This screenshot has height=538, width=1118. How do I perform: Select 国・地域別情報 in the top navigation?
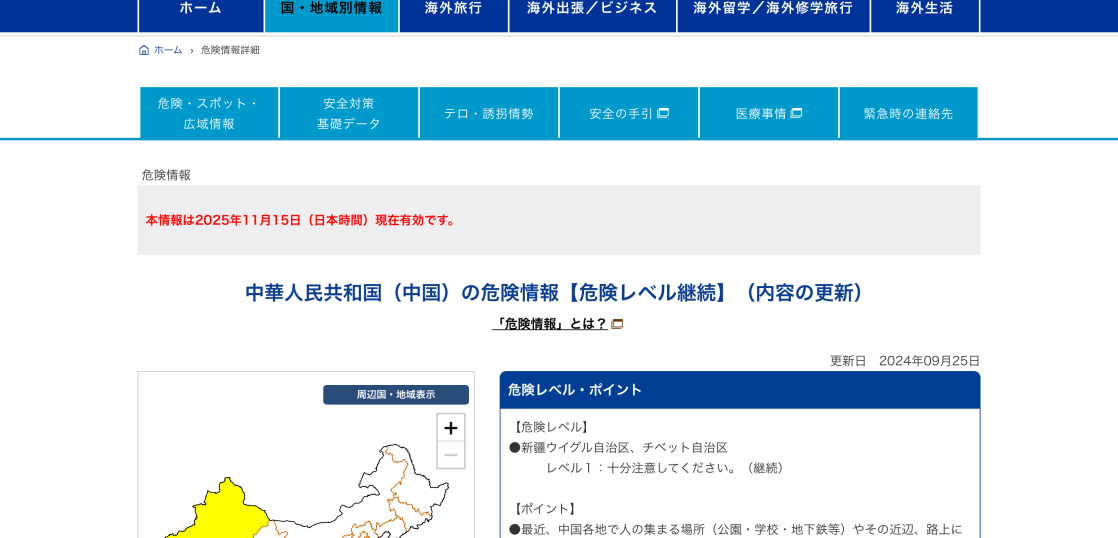(331, 10)
